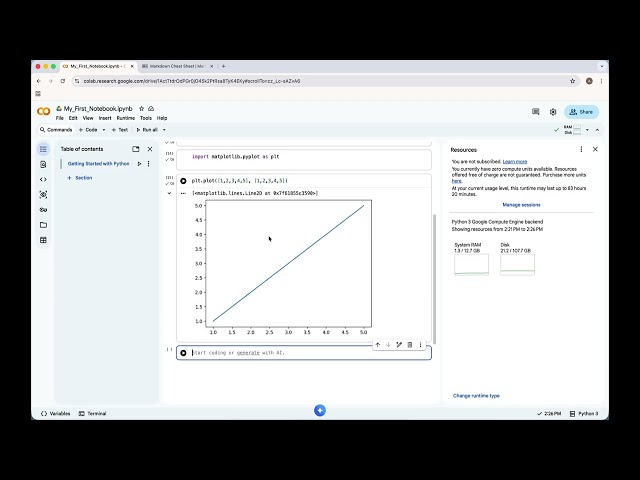Open the Variables inspector sidebar icon
Image resolution: width=640 pixels, height=480 pixels.
coord(43,195)
